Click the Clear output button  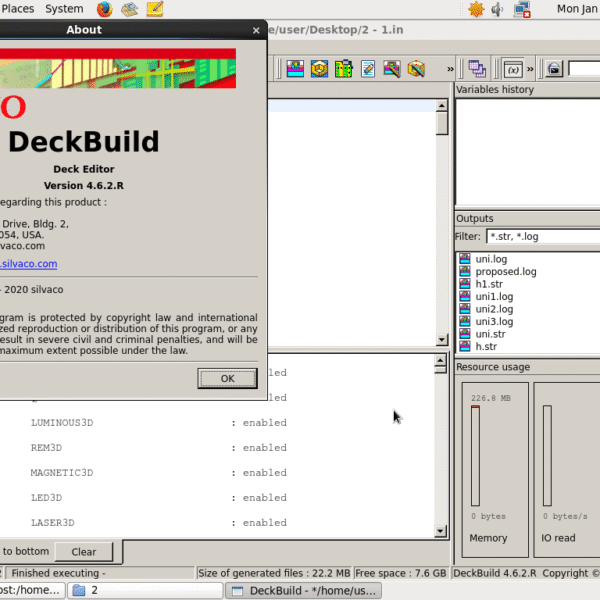pos(84,552)
